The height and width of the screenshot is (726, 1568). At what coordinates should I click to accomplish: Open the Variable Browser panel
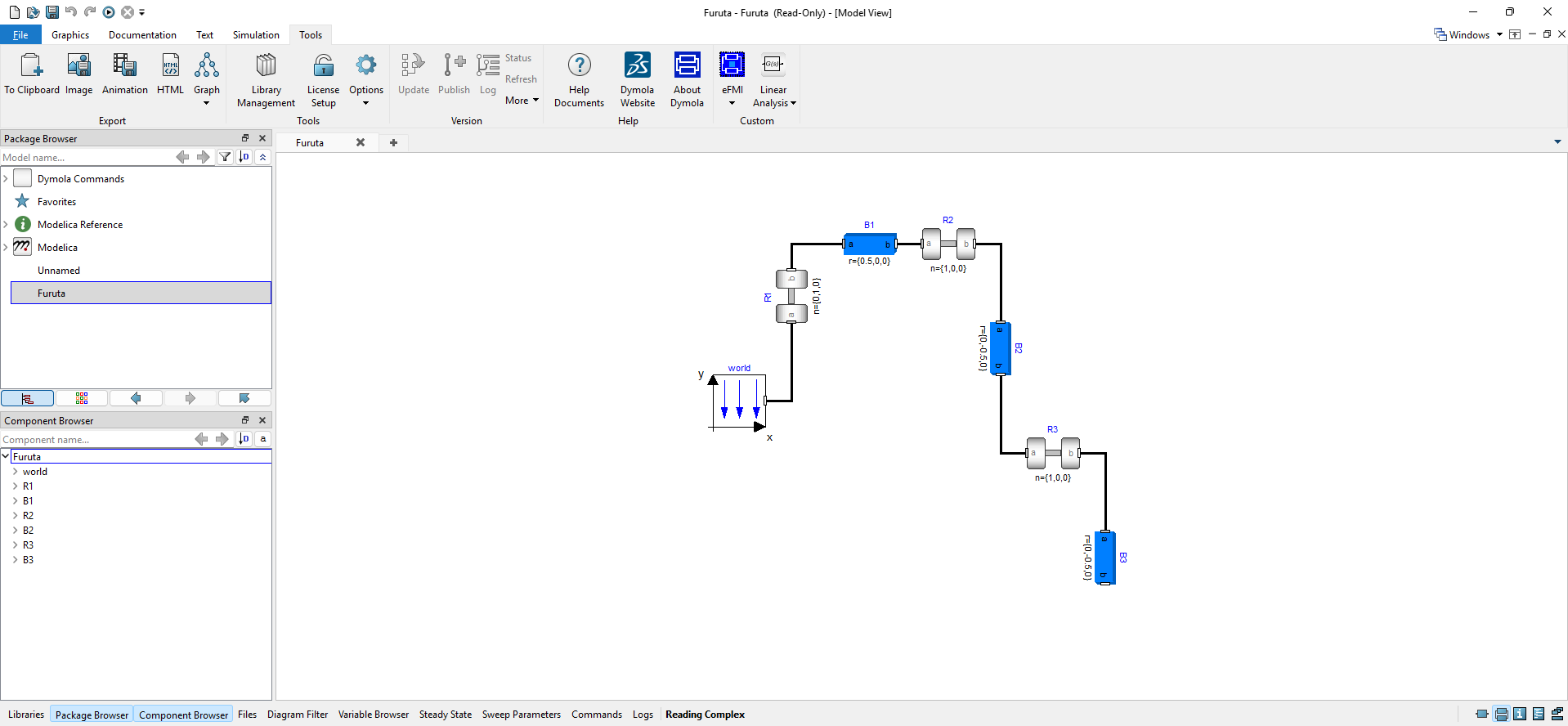point(373,715)
